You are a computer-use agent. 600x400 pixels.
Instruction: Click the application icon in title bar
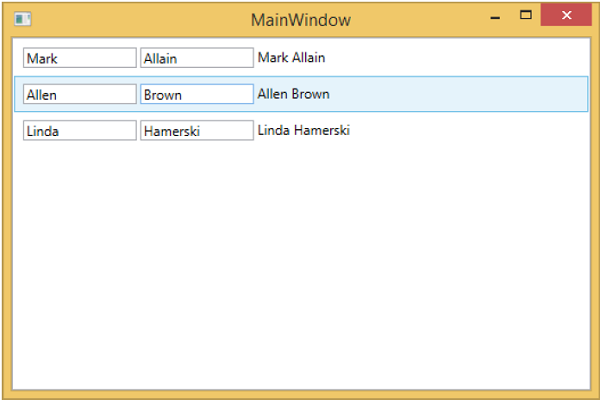pyautogui.click(x=23, y=19)
